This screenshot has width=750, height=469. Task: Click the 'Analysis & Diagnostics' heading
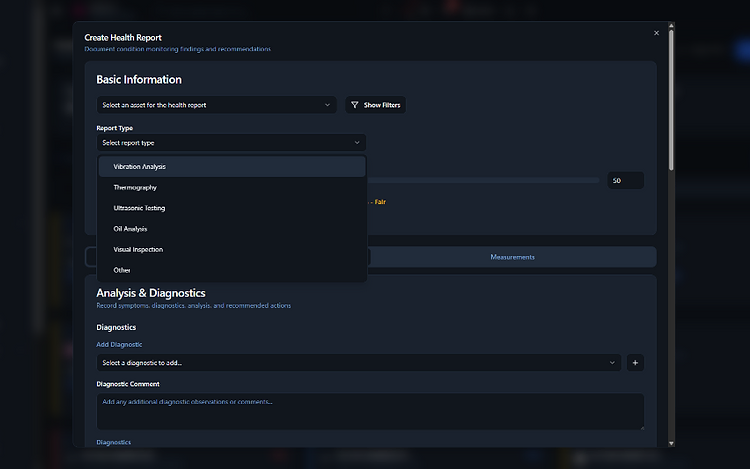point(151,293)
